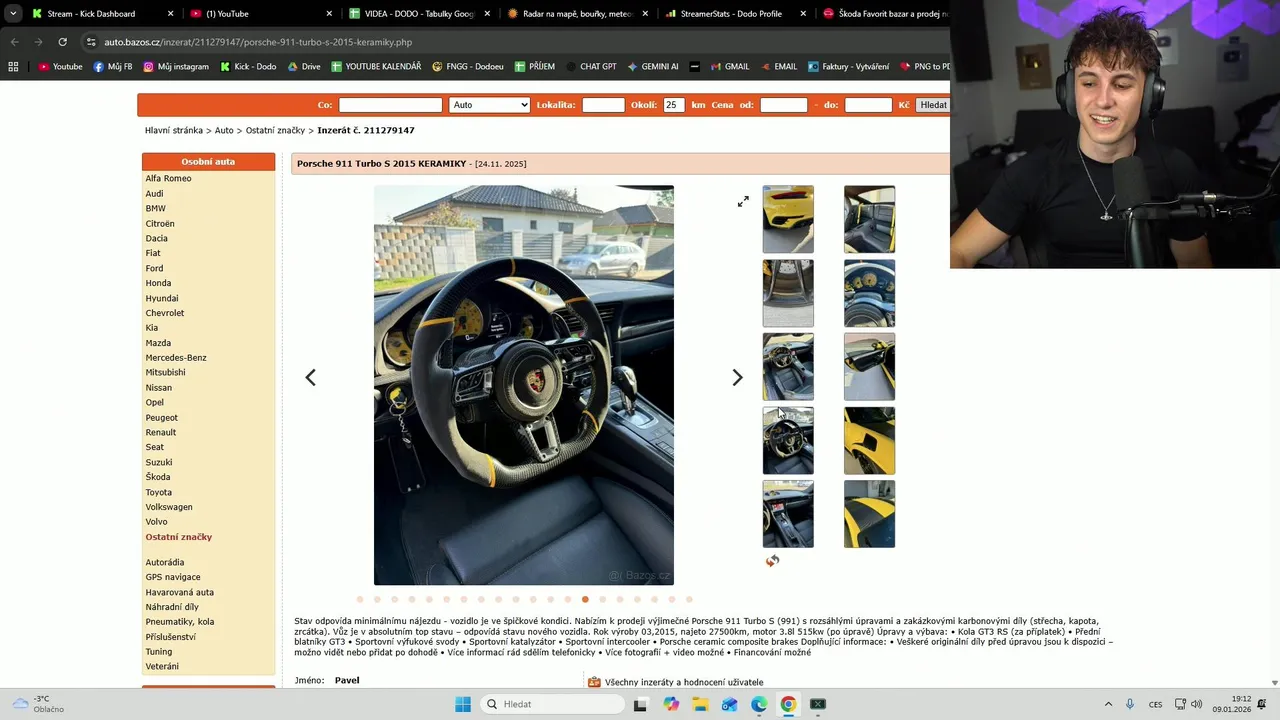Open the Mercedes-Benz category in the sidebar
The width and height of the screenshot is (1280, 720).
(x=176, y=357)
